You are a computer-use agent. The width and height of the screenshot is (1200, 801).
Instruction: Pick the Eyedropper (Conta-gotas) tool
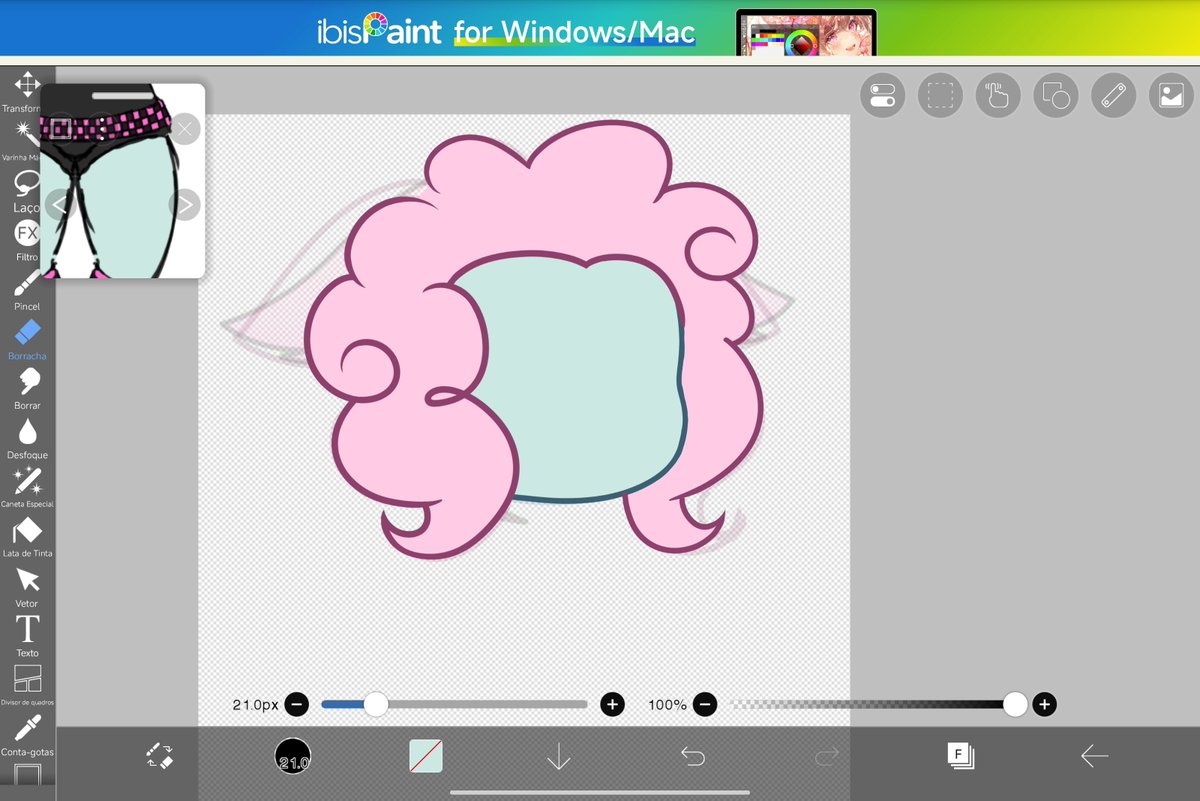[x=27, y=734]
